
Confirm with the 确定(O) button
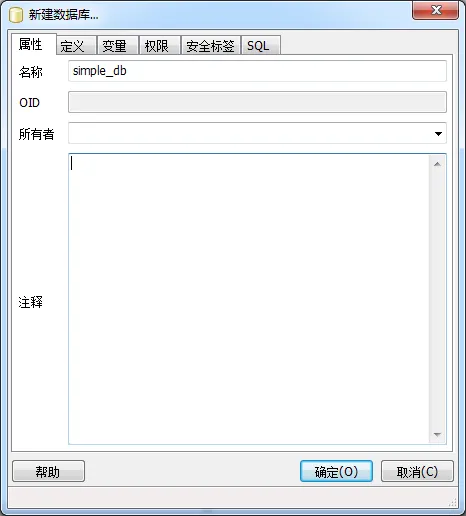click(336, 471)
